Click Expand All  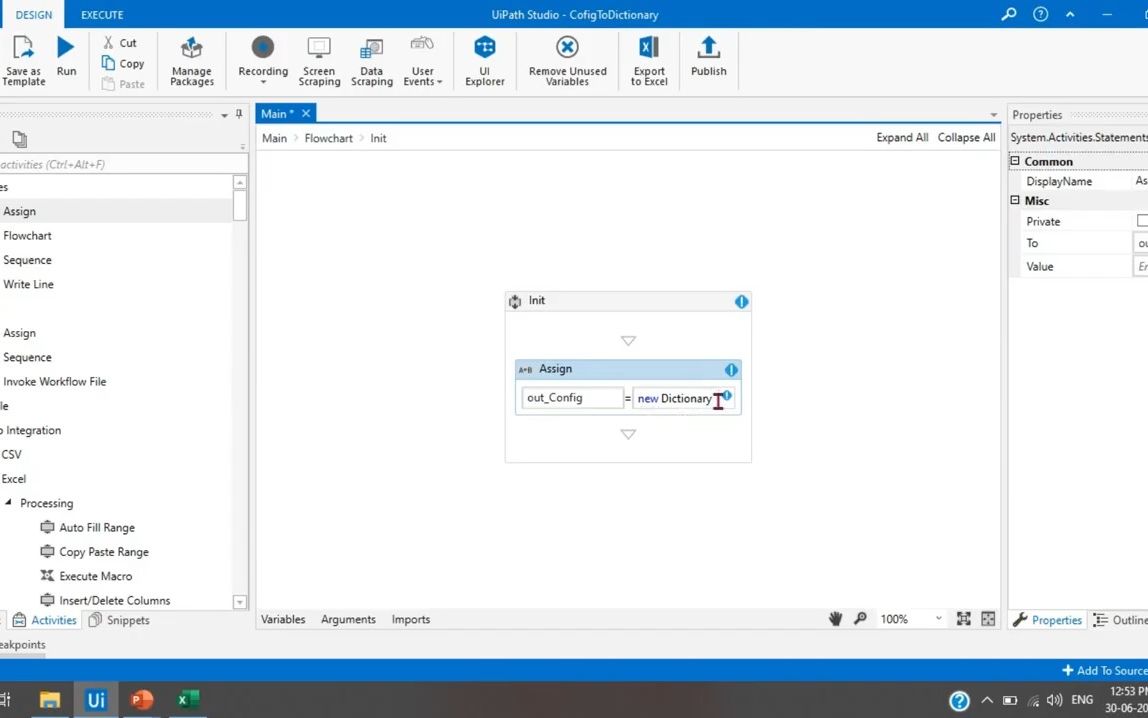902,138
